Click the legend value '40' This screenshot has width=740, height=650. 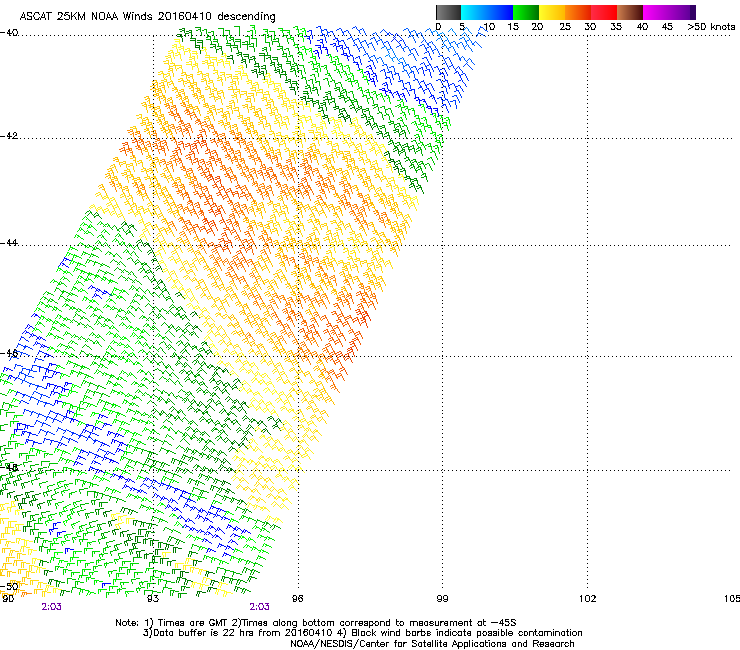642,27
